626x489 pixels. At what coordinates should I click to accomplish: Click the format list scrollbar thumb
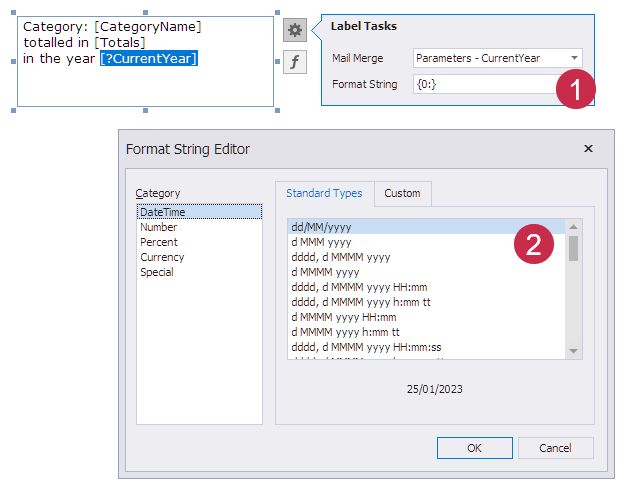pos(574,248)
